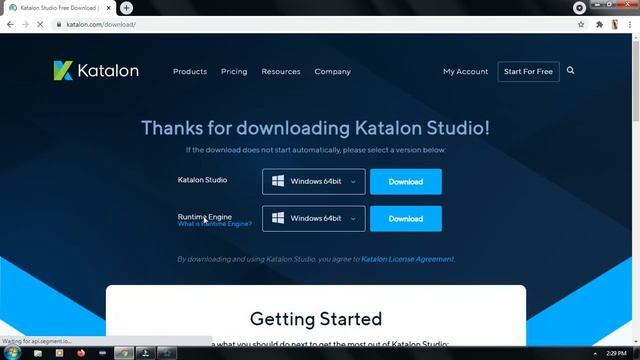Click the Windows logo in Katalon Studio selector
The height and width of the screenshot is (360, 640).
[278, 181]
